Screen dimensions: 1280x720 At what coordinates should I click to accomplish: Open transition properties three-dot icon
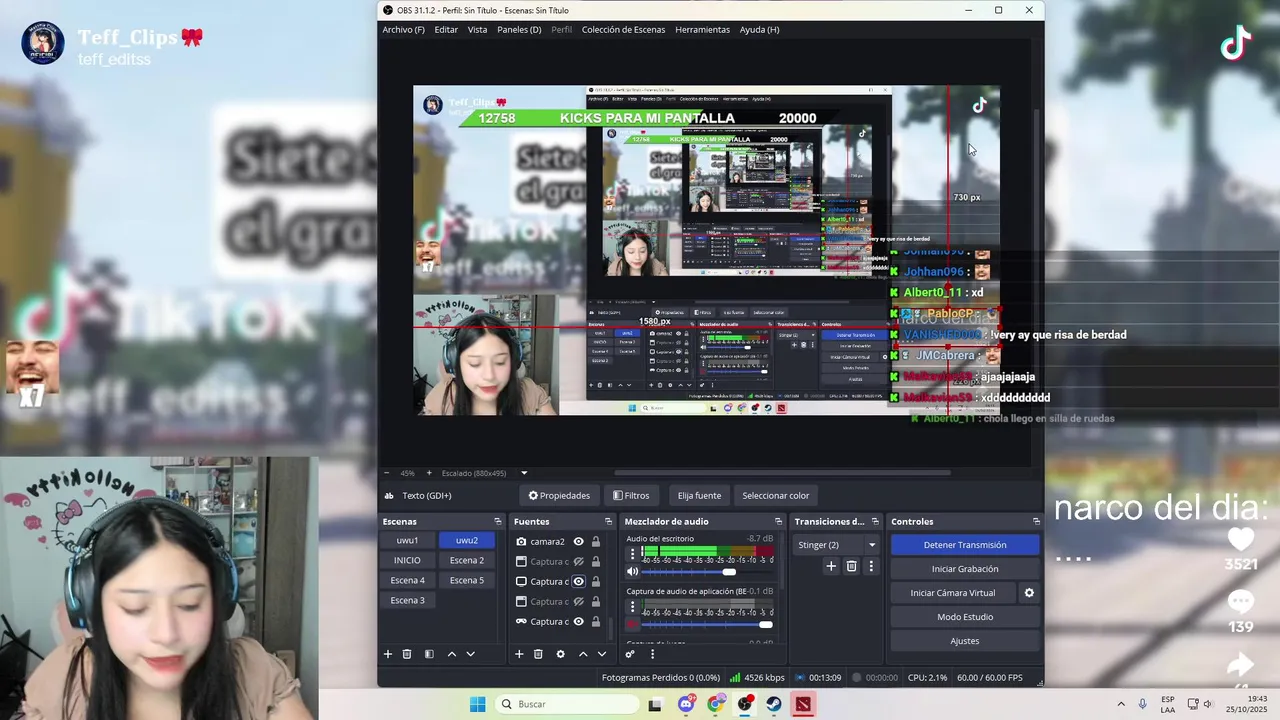click(871, 566)
